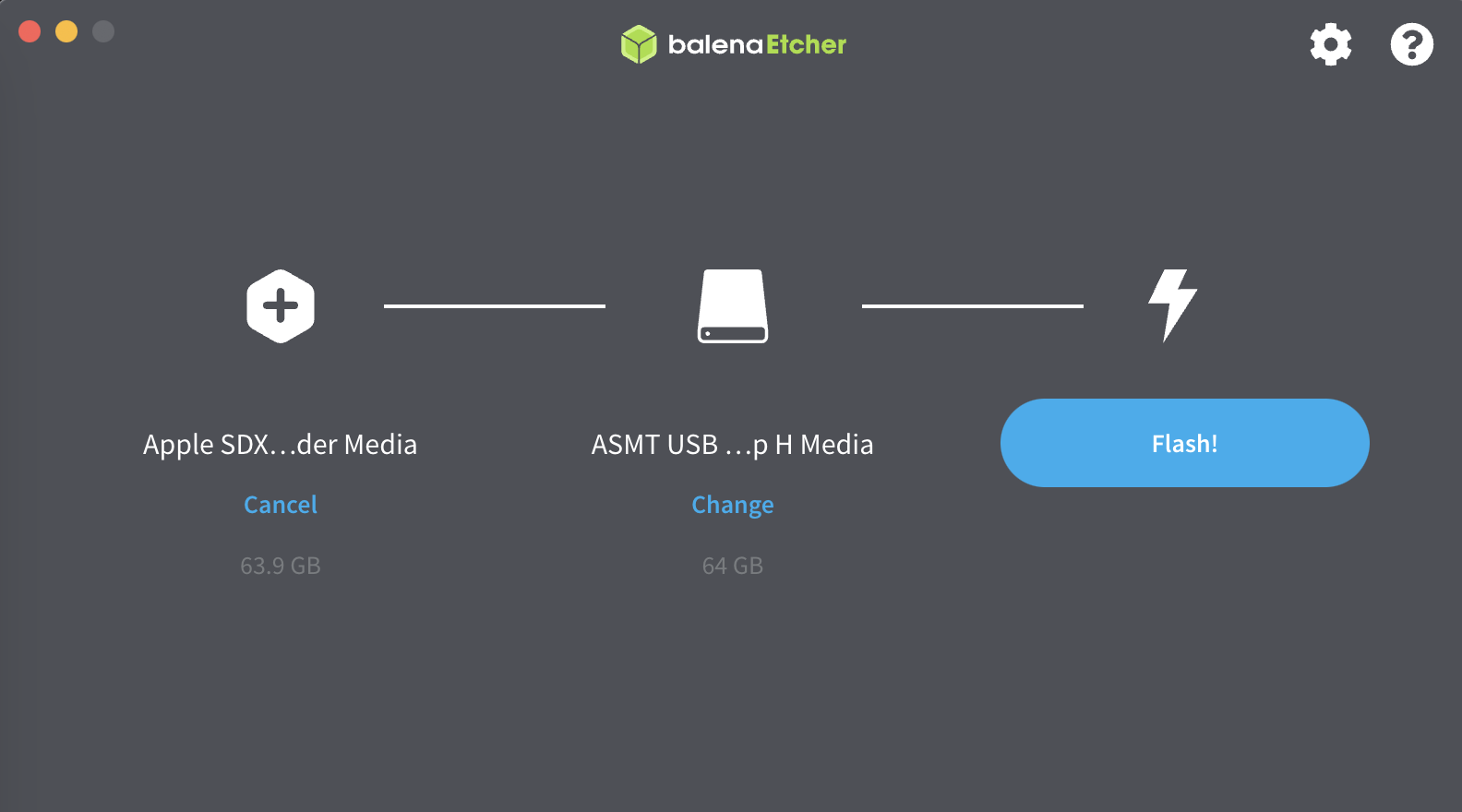Click the balenaEtcher title text

pyautogui.click(x=757, y=44)
